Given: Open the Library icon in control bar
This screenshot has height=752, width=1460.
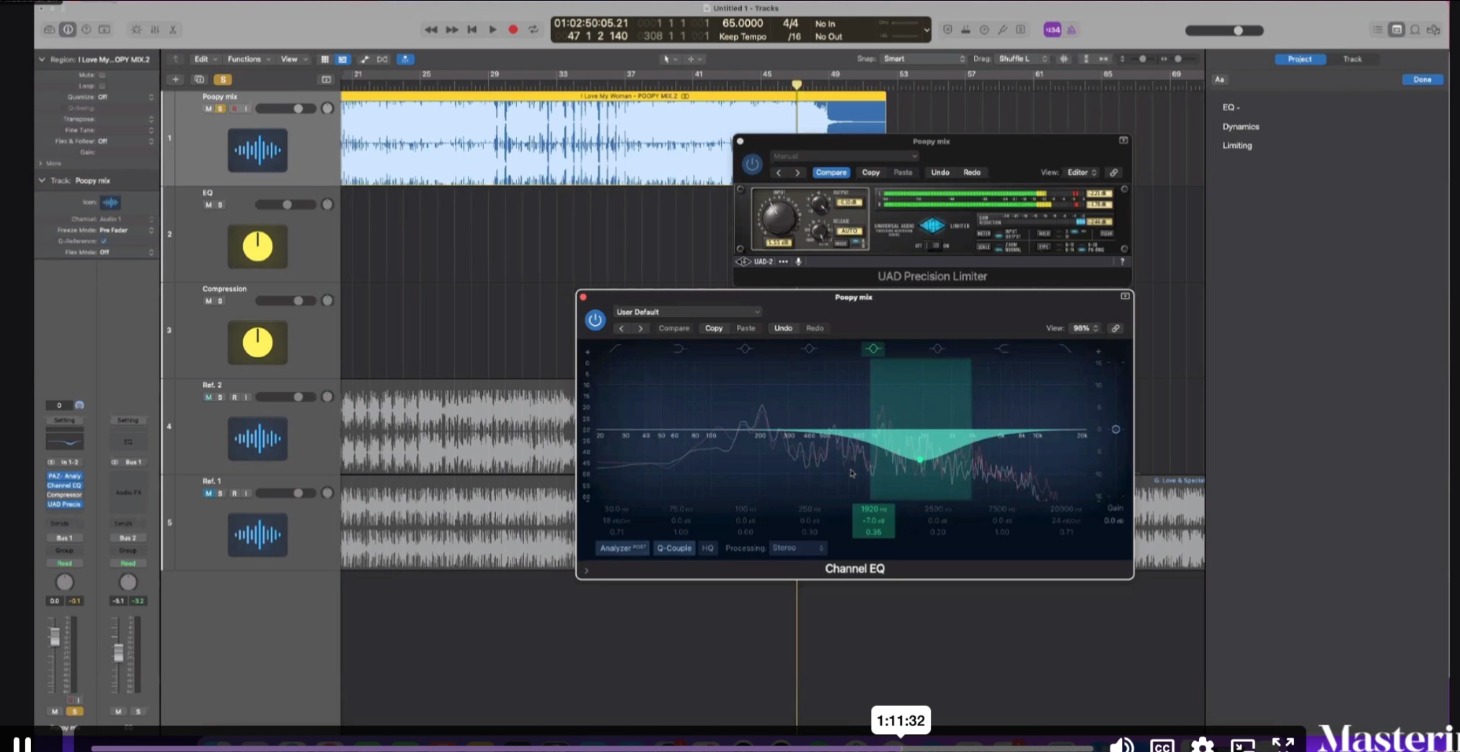Looking at the screenshot, I should tap(49, 30).
